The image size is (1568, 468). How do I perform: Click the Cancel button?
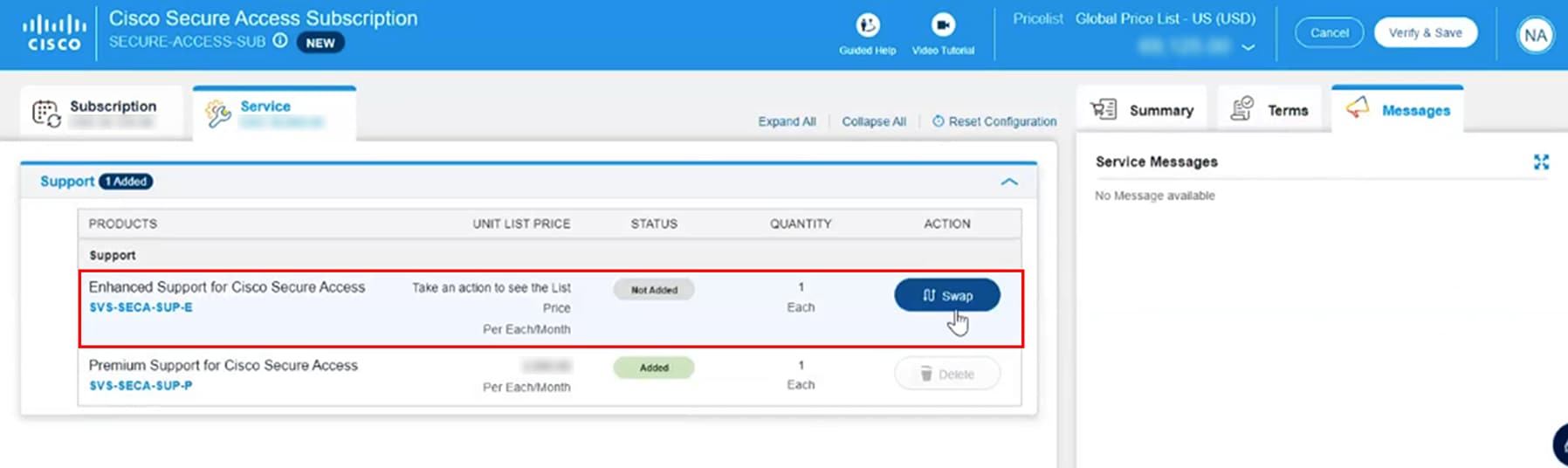tap(1329, 32)
